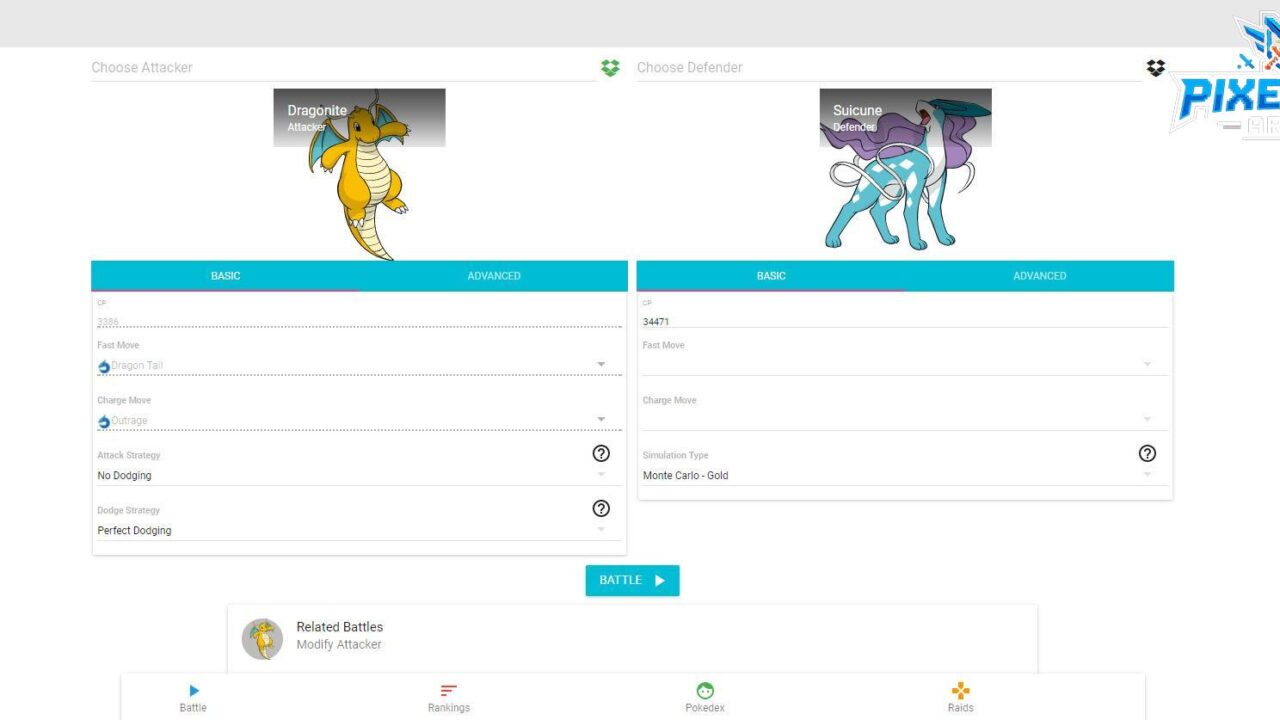Open Pokedex in bottom navigation
Image resolution: width=1280 pixels, height=720 pixels.
click(705, 698)
